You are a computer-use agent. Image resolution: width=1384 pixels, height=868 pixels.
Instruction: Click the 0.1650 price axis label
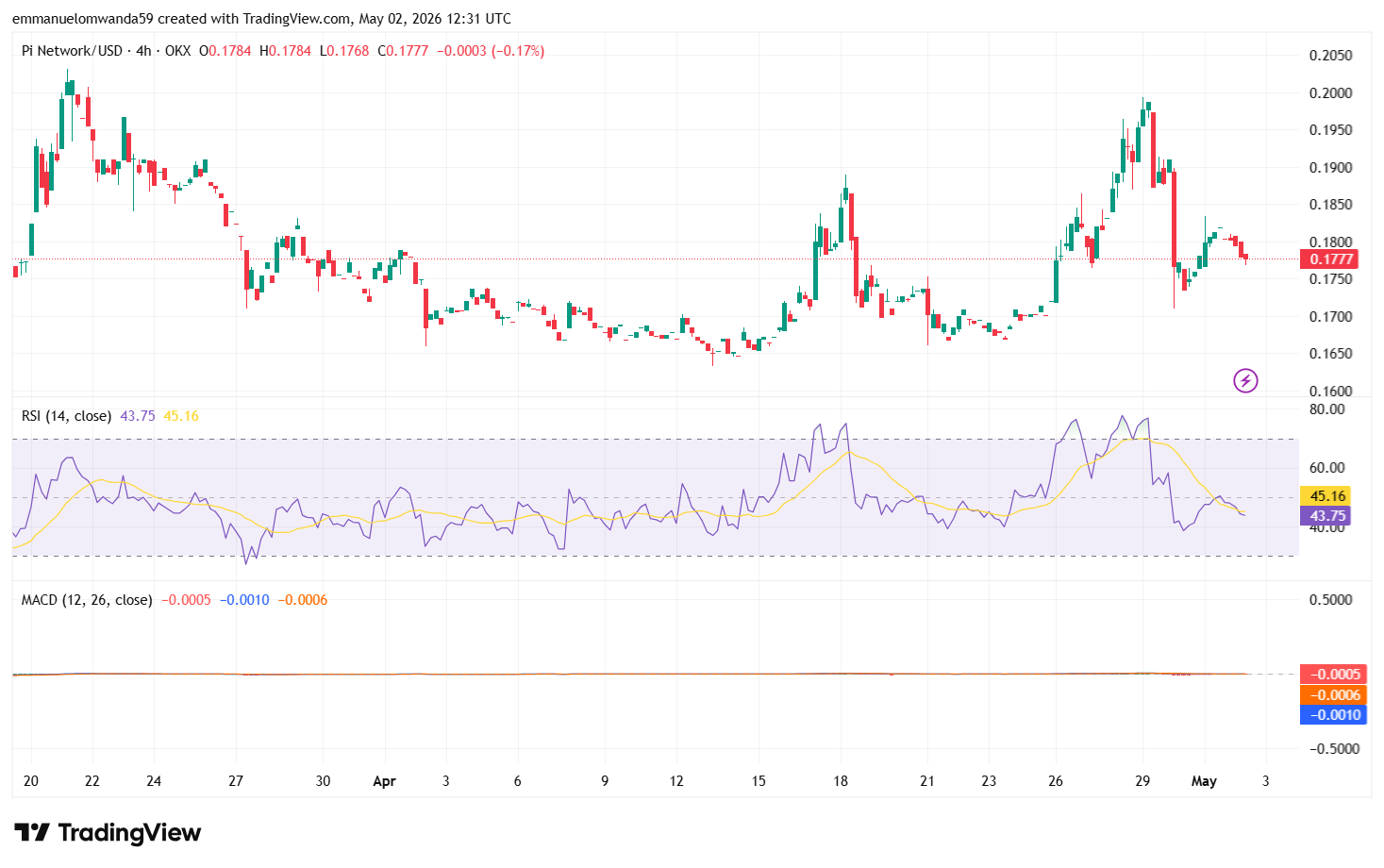point(1330,354)
